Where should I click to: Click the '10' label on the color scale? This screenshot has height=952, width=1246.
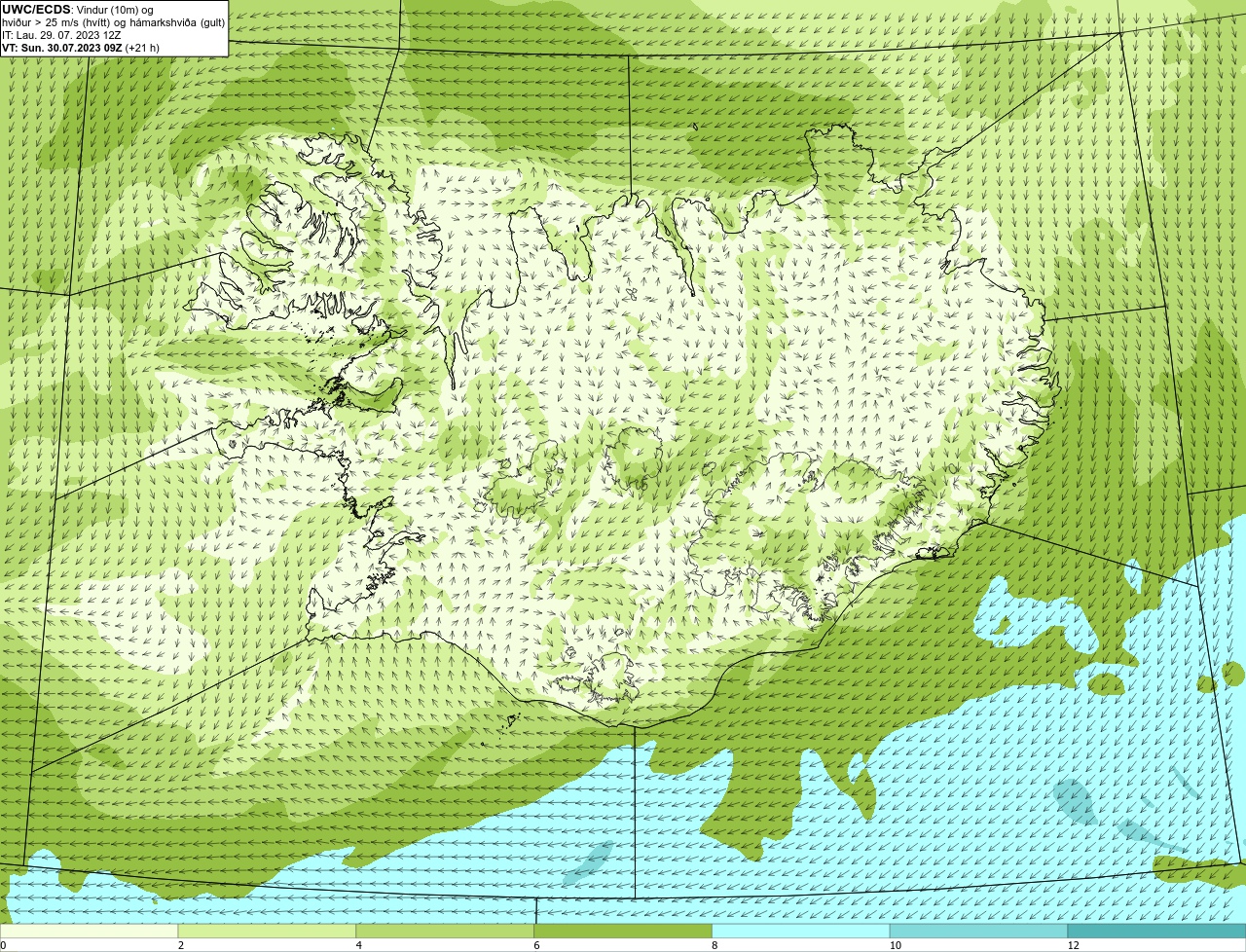[895, 945]
